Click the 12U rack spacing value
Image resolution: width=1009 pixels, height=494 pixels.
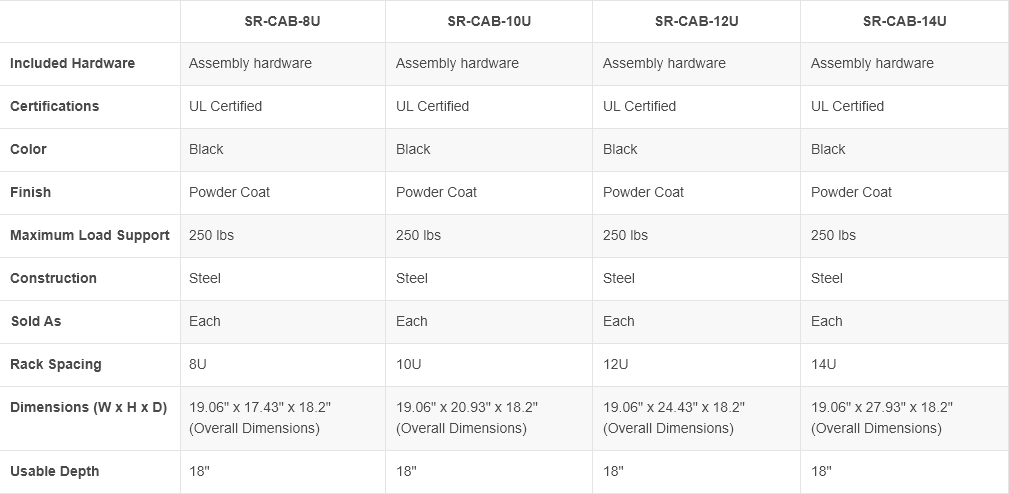pyautogui.click(x=616, y=364)
